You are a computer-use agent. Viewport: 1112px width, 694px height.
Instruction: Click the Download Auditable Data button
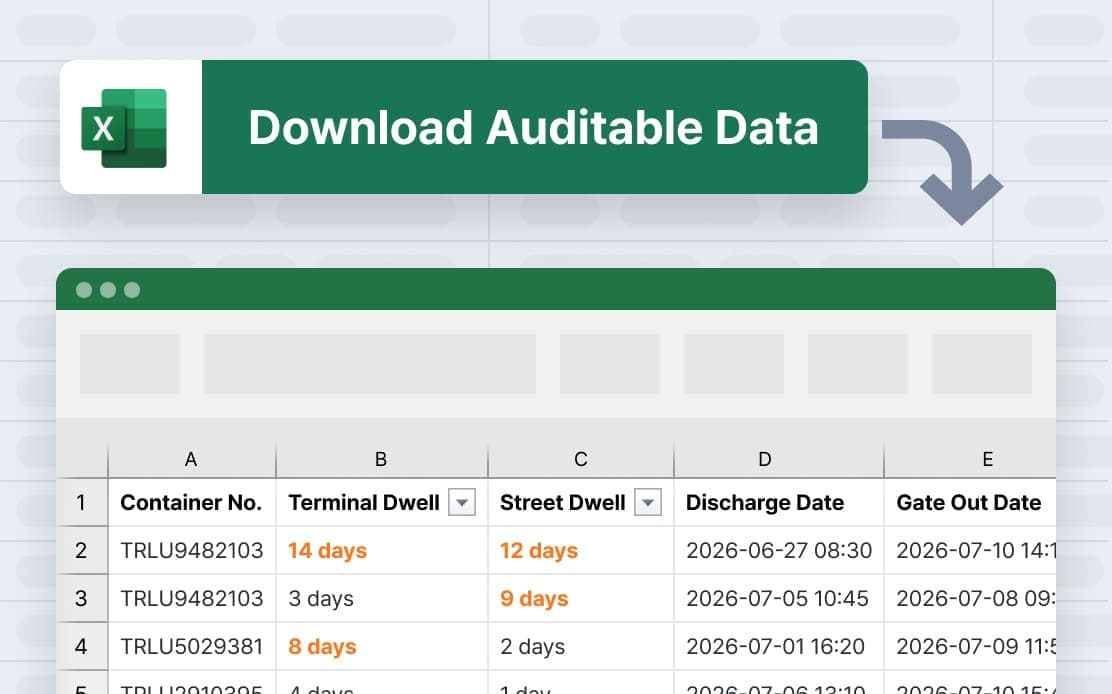(534, 127)
